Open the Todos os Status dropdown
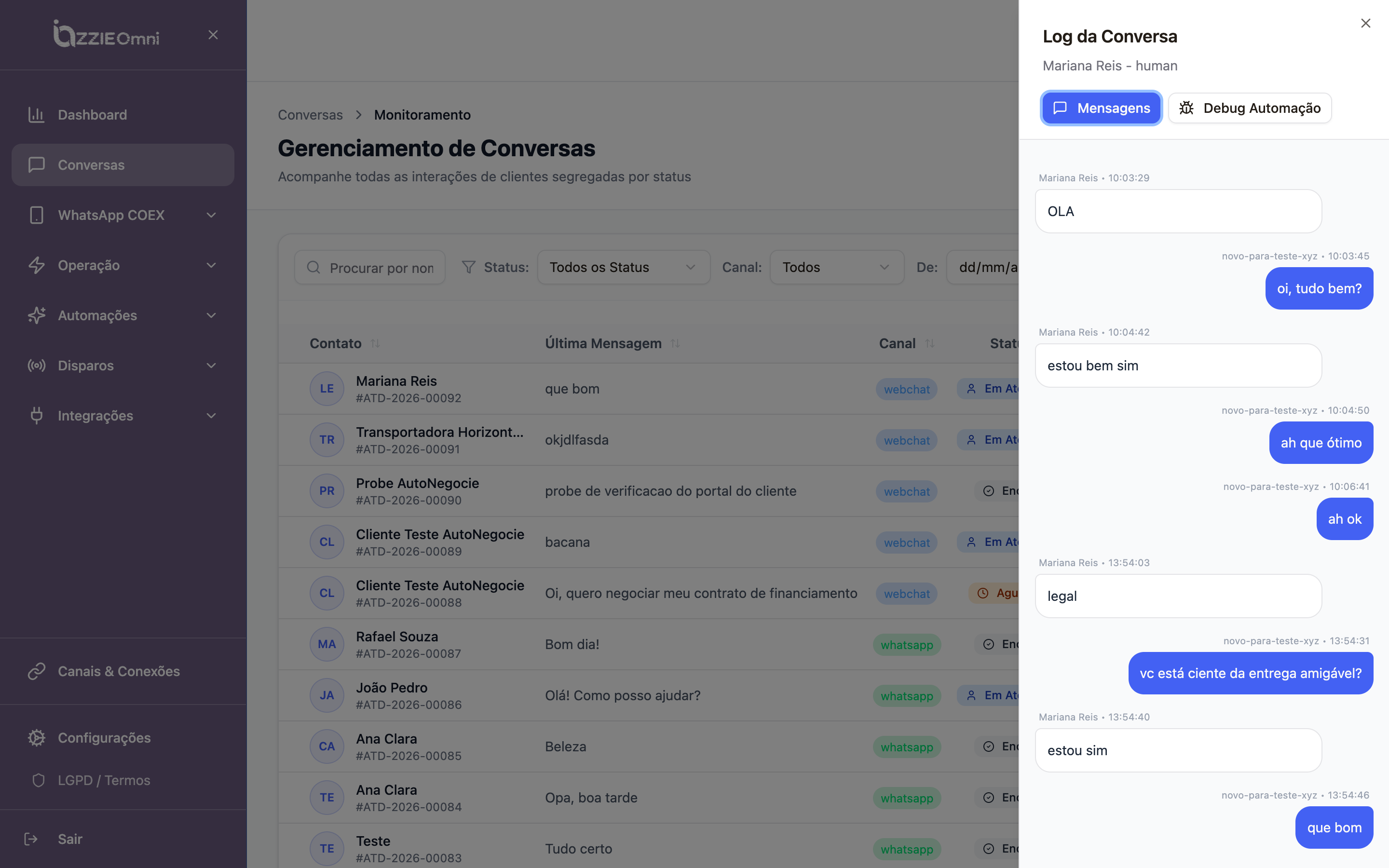The image size is (1389, 868). 623,267
